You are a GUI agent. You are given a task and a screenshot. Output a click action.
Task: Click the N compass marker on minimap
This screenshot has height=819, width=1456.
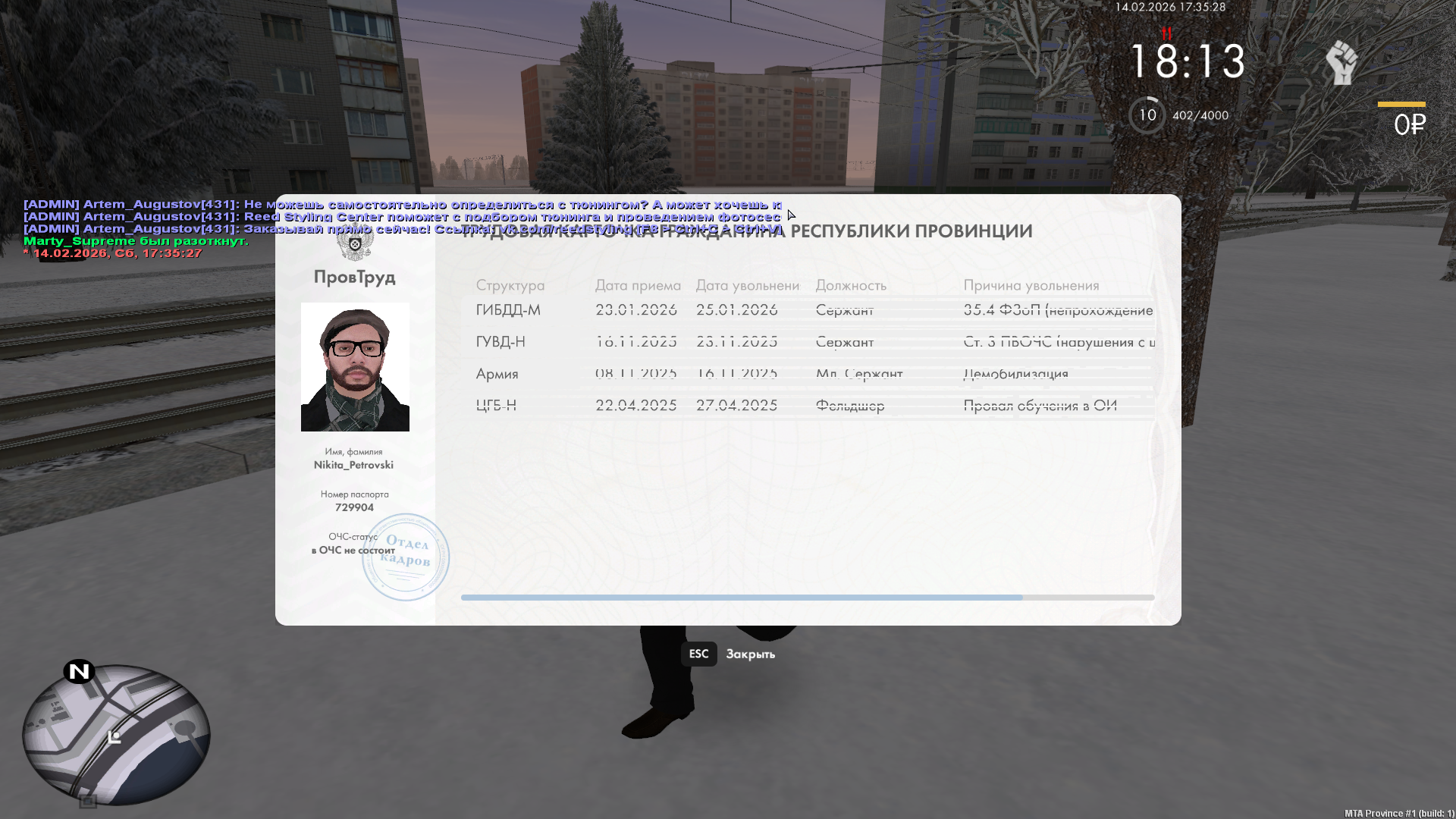pos(79,671)
